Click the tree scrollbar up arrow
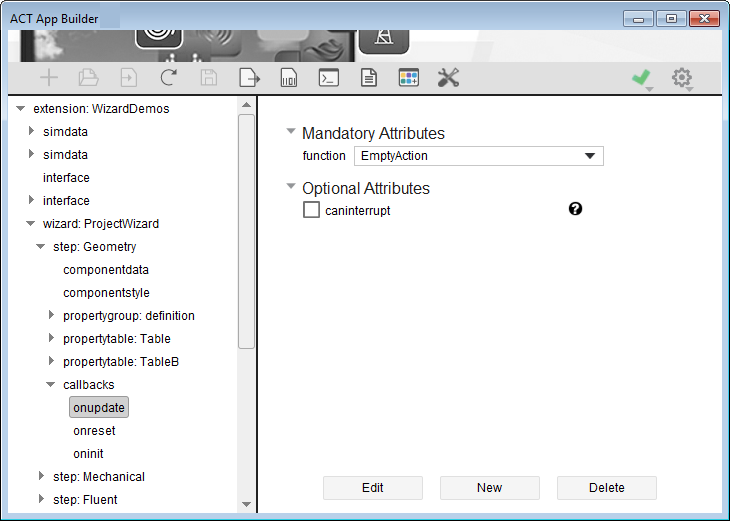The width and height of the screenshot is (730, 521). coord(247,105)
